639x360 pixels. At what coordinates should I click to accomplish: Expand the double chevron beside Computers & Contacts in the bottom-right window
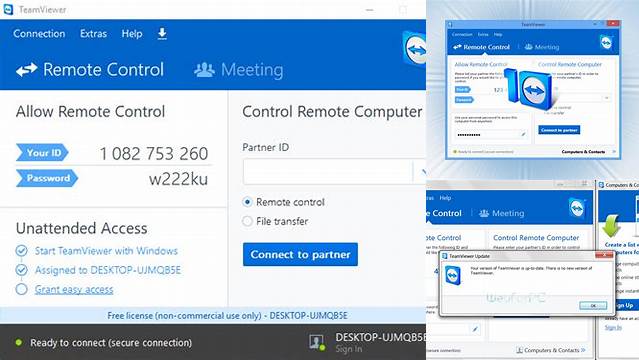pyautogui.click(x=584, y=350)
